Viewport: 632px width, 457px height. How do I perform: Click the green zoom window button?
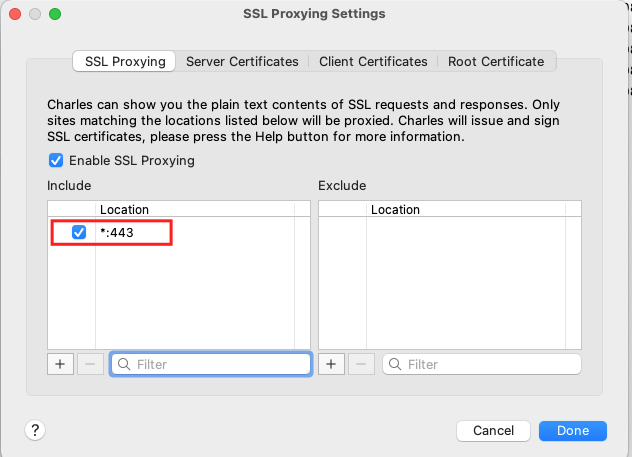[x=55, y=14]
